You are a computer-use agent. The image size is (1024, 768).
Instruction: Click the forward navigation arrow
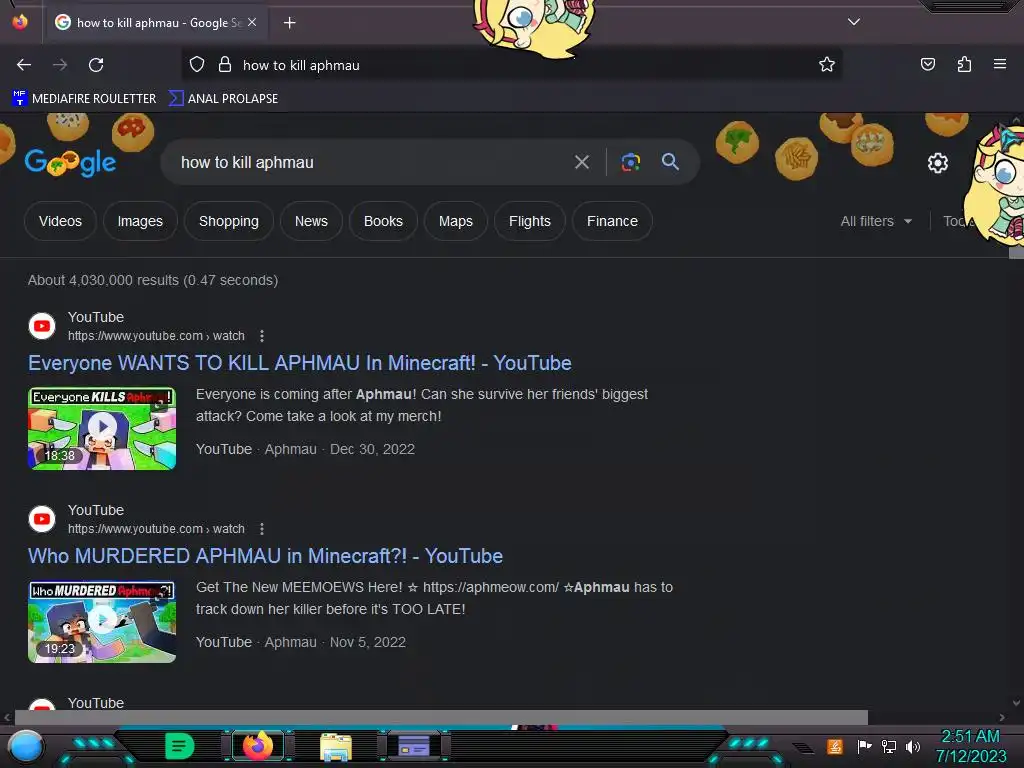pyautogui.click(x=60, y=65)
